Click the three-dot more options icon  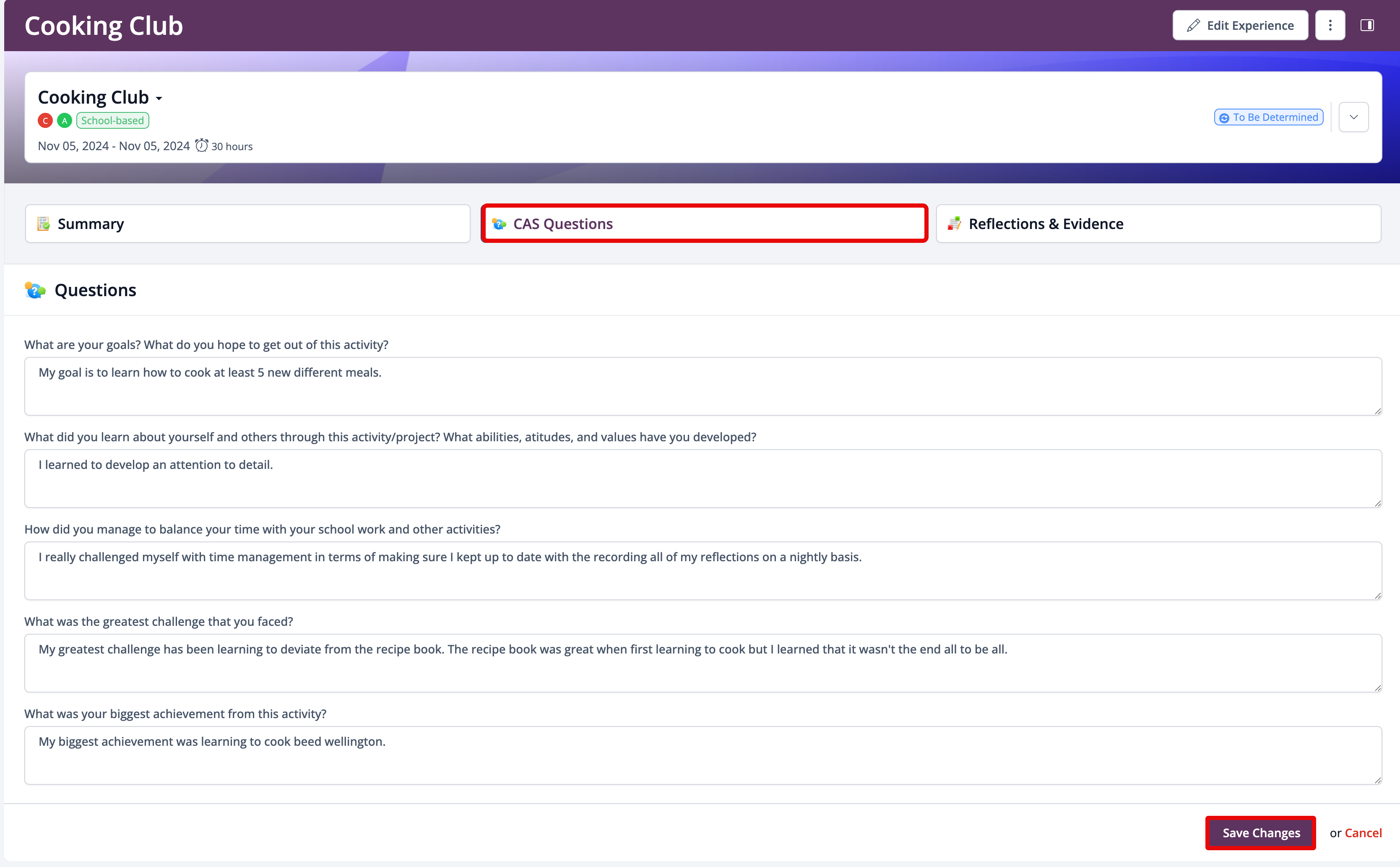click(1330, 25)
